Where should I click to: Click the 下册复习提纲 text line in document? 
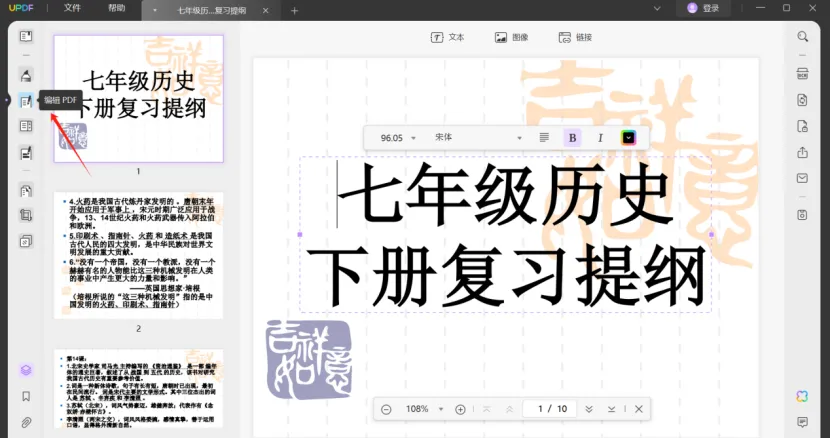click(x=506, y=275)
